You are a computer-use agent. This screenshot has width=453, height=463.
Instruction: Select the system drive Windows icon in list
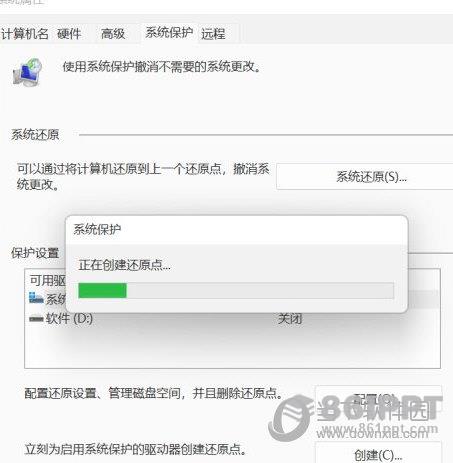36,298
